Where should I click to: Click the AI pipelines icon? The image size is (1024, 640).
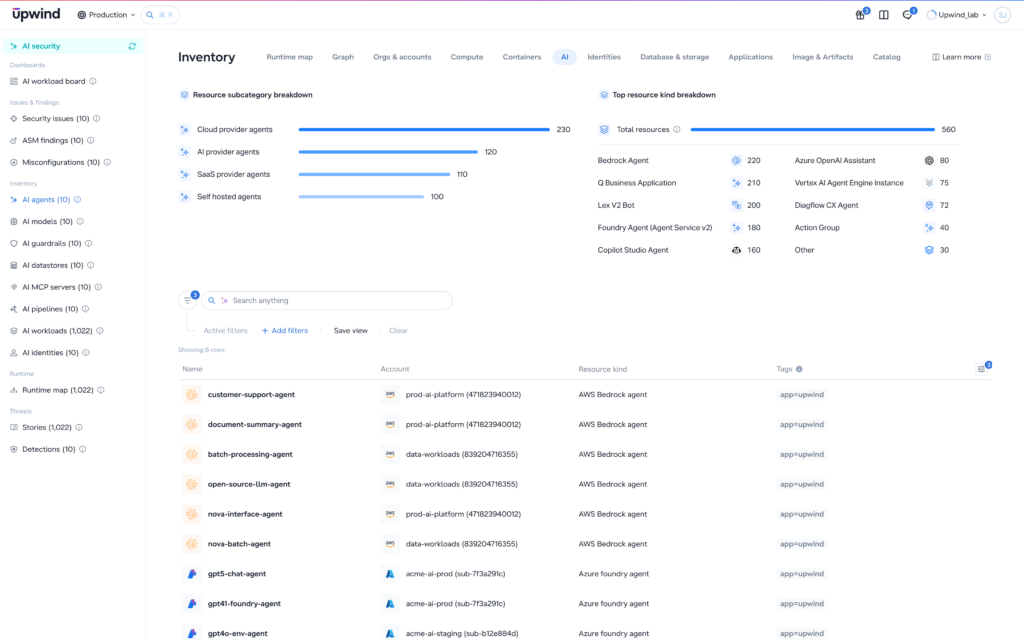click(14, 310)
